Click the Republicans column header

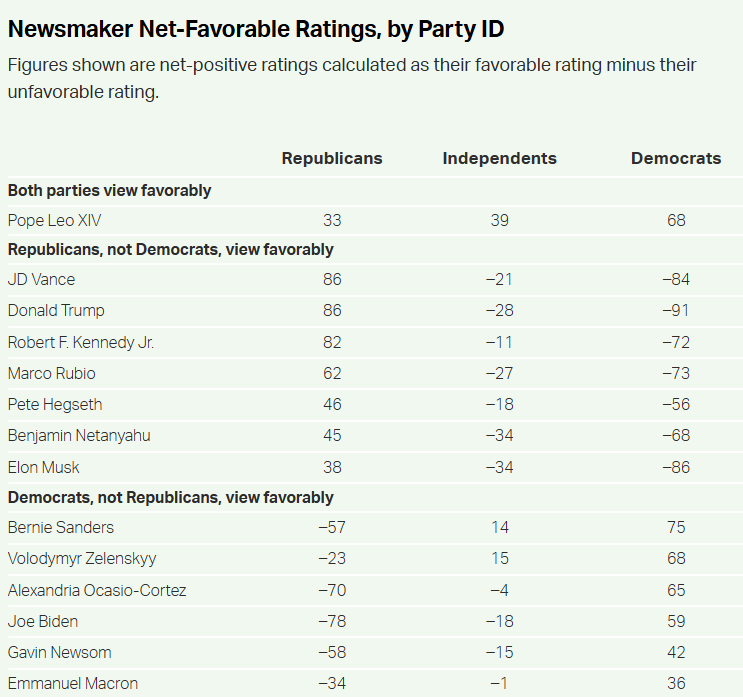coord(332,158)
